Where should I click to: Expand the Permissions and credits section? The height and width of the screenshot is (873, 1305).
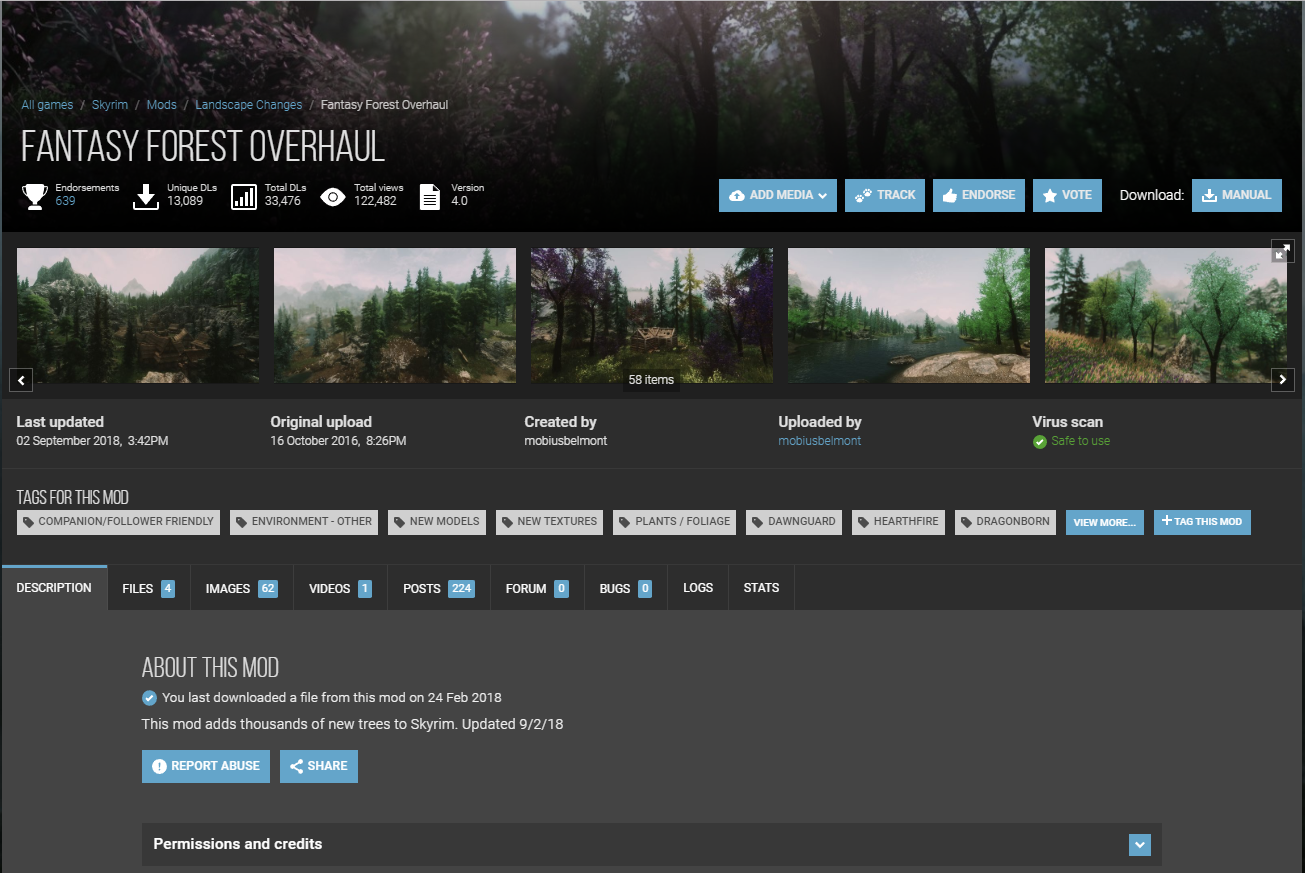(1139, 845)
